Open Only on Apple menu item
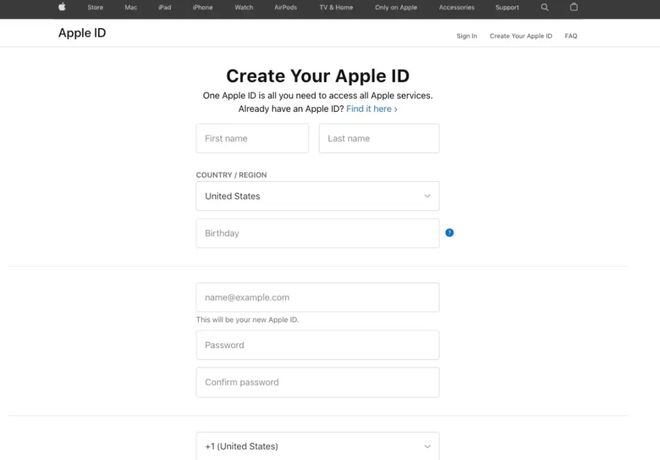The height and width of the screenshot is (460, 660). click(x=396, y=8)
